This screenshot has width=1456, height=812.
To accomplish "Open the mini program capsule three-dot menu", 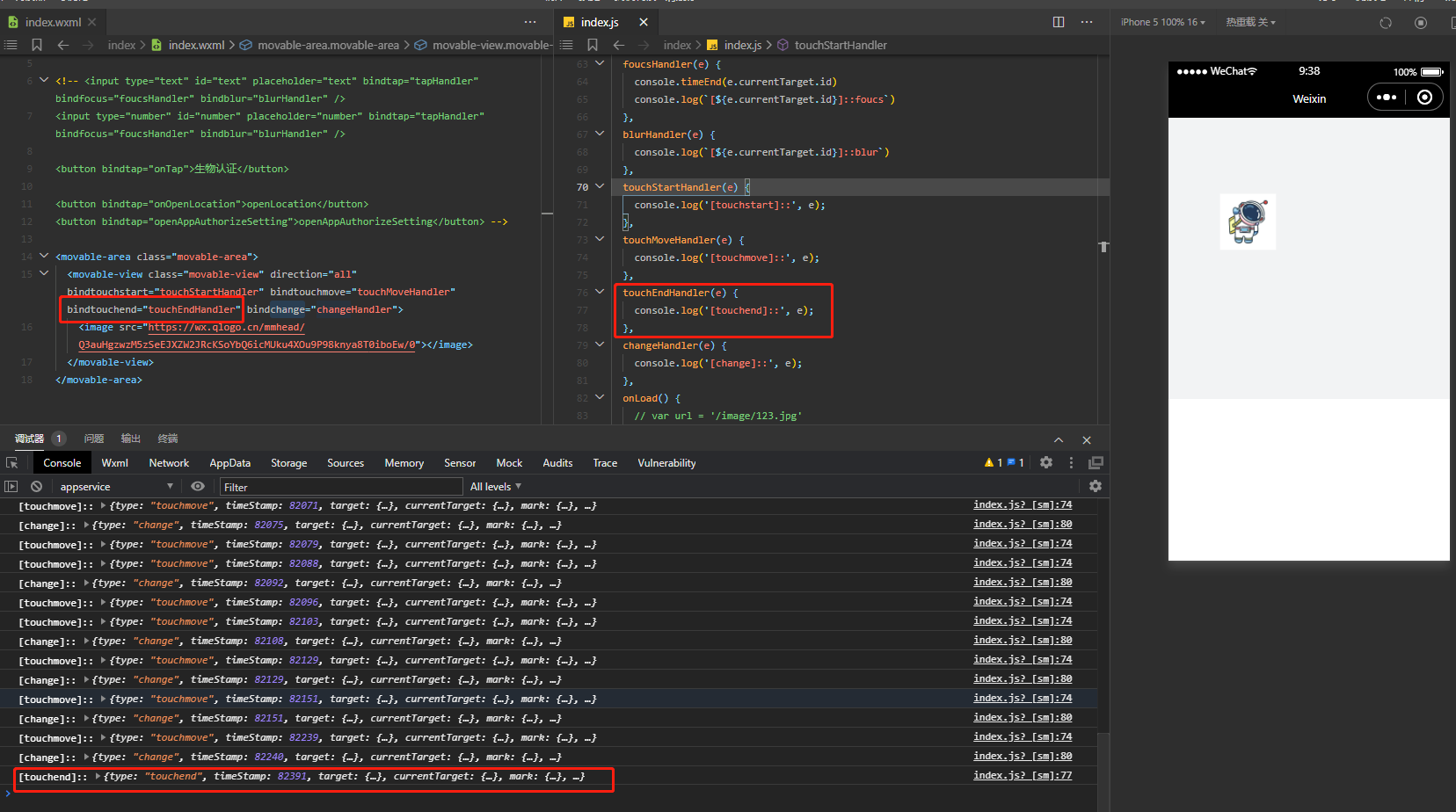I will (1387, 98).
